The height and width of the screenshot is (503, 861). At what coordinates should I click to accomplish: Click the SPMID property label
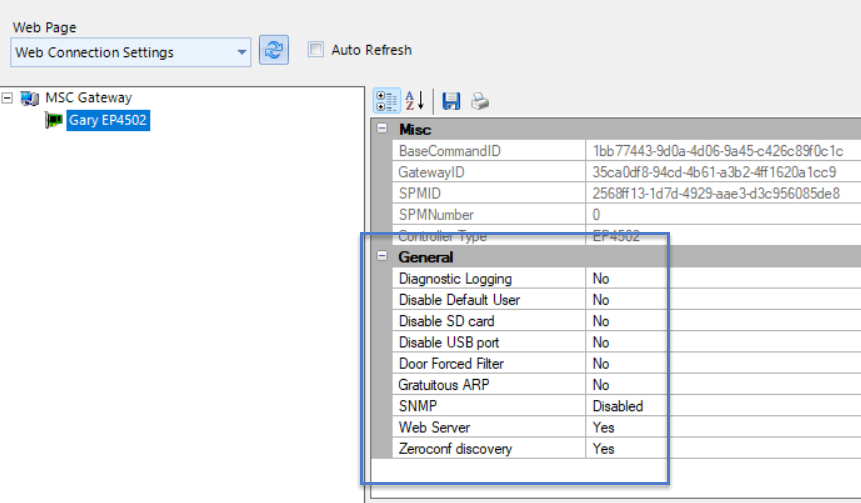pyautogui.click(x=420, y=193)
